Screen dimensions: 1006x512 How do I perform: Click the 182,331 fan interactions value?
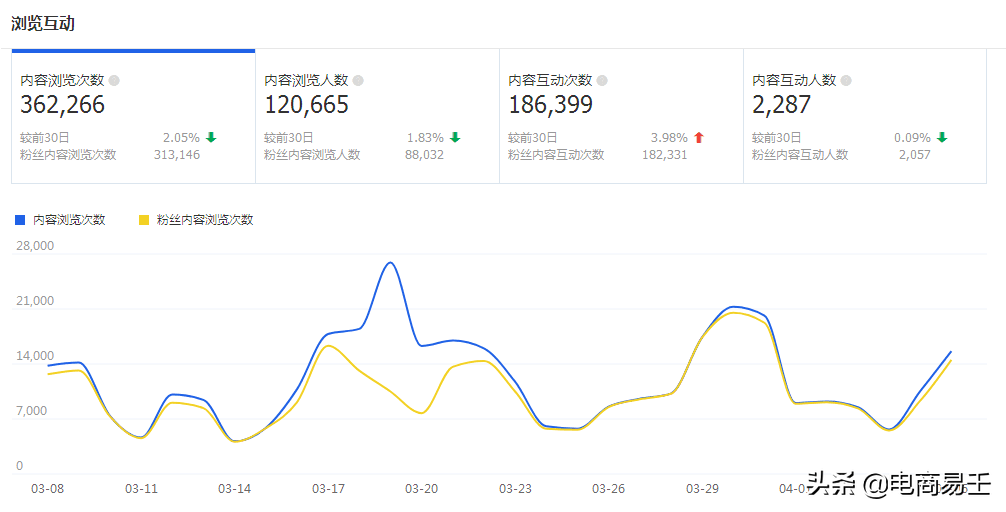click(x=665, y=155)
